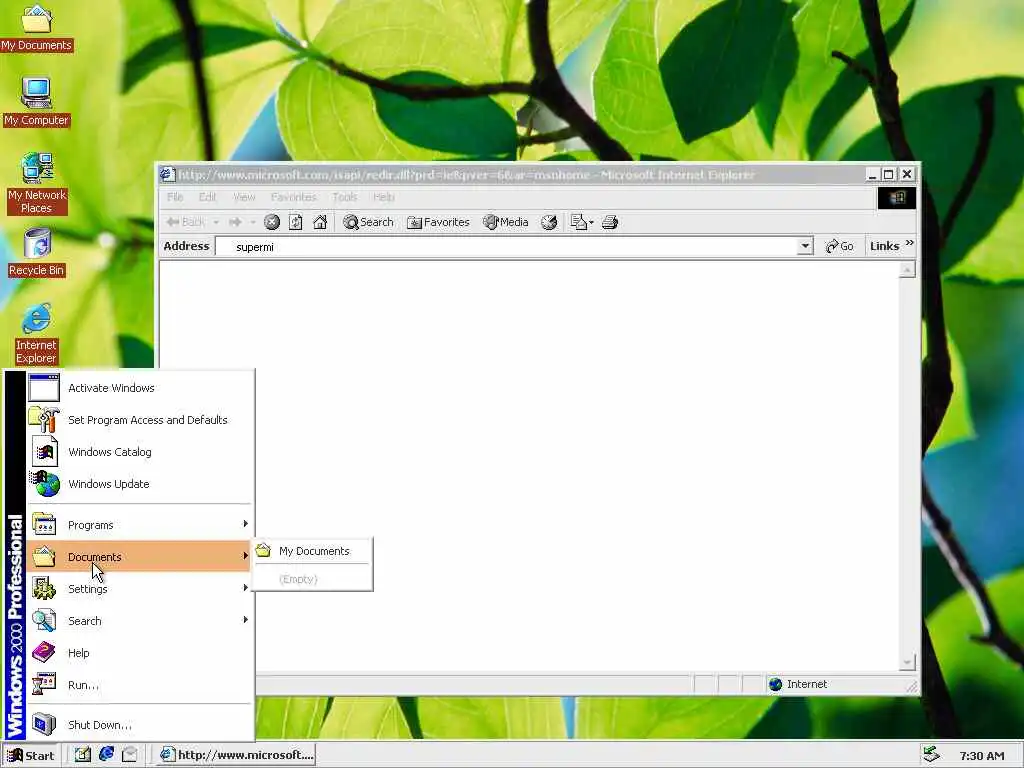Minimize the Internet Explorer window
The image size is (1024, 768).
(872, 174)
